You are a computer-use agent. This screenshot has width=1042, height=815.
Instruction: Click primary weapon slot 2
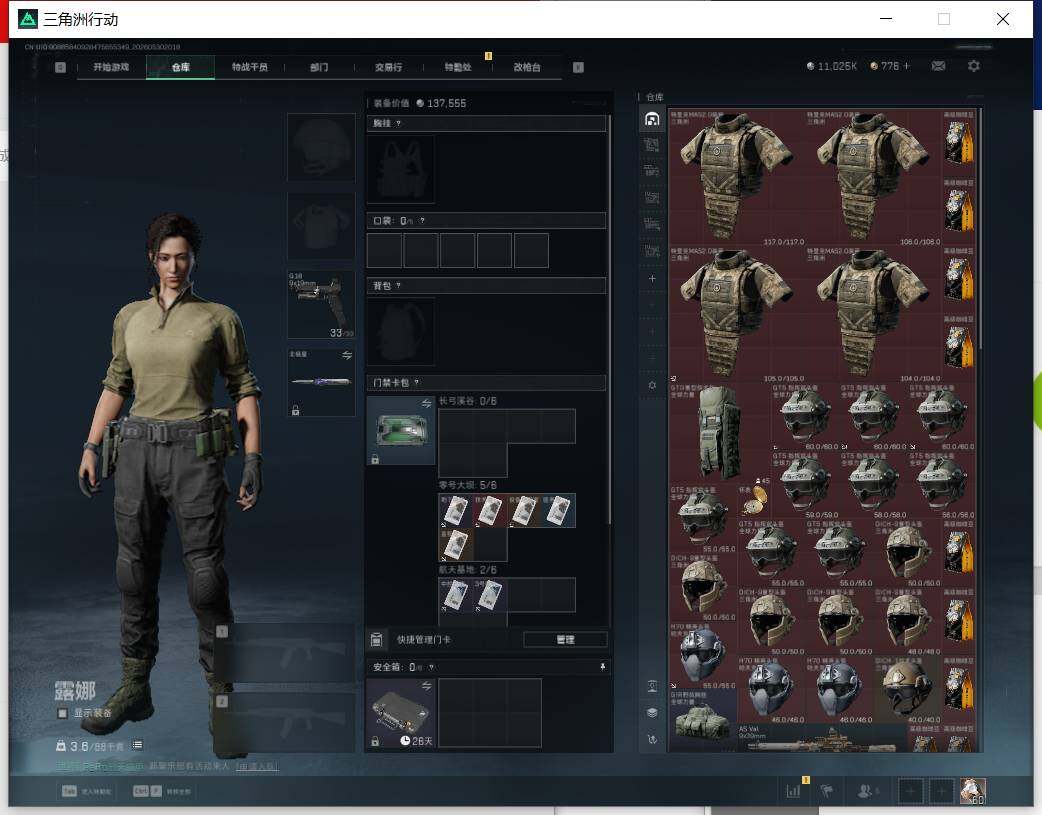(286, 722)
